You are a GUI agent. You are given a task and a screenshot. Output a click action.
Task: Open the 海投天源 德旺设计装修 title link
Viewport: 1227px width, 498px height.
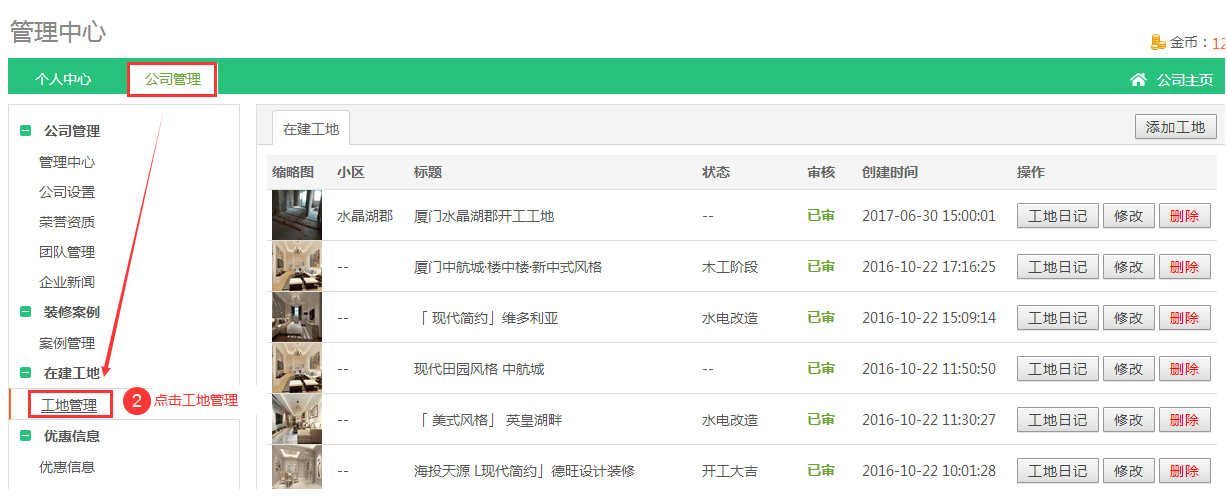[x=524, y=471]
